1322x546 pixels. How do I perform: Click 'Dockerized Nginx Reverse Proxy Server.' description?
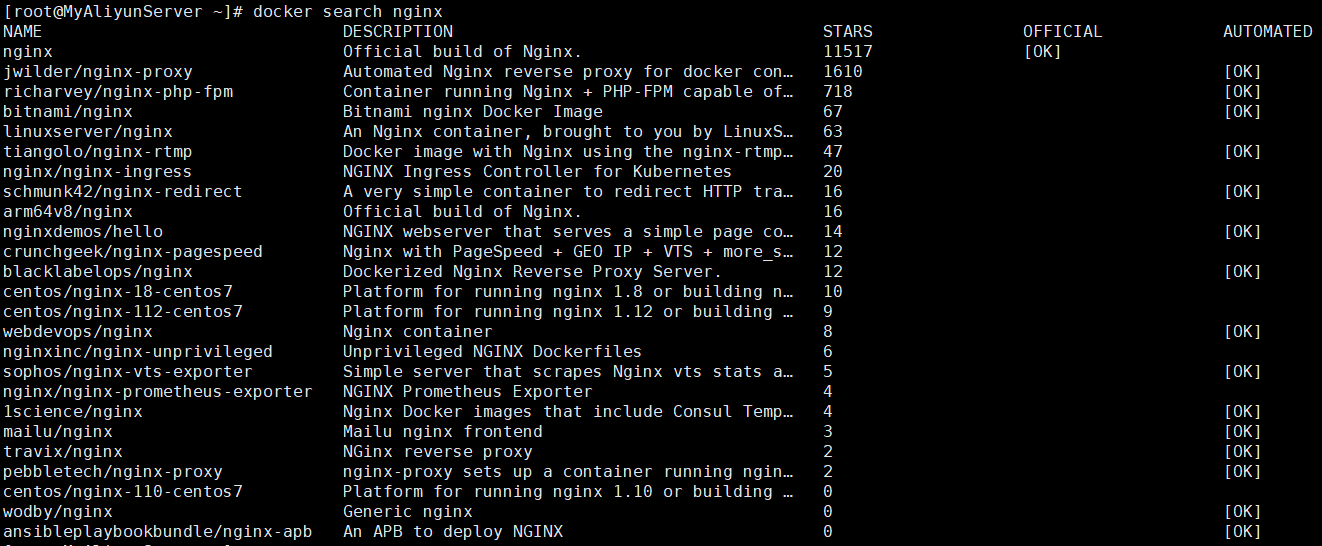[x=533, y=271]
